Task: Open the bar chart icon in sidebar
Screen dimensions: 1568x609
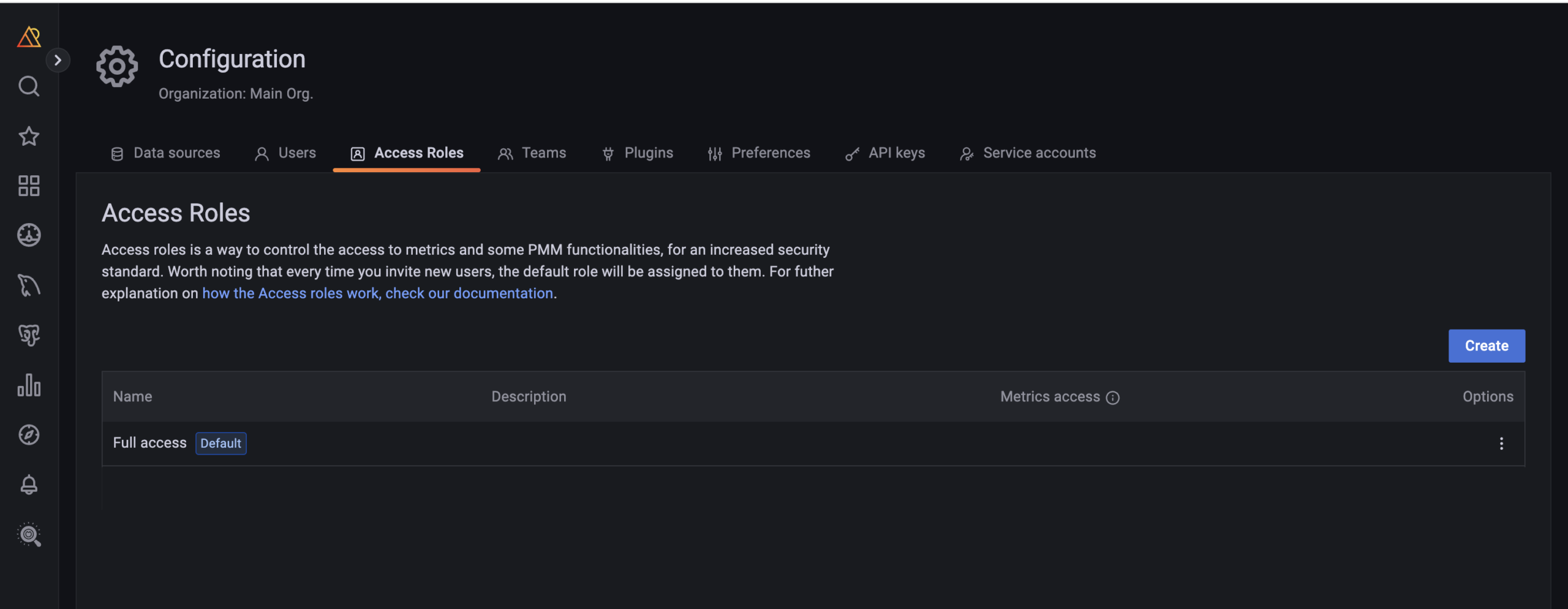Action: point(29,385)
